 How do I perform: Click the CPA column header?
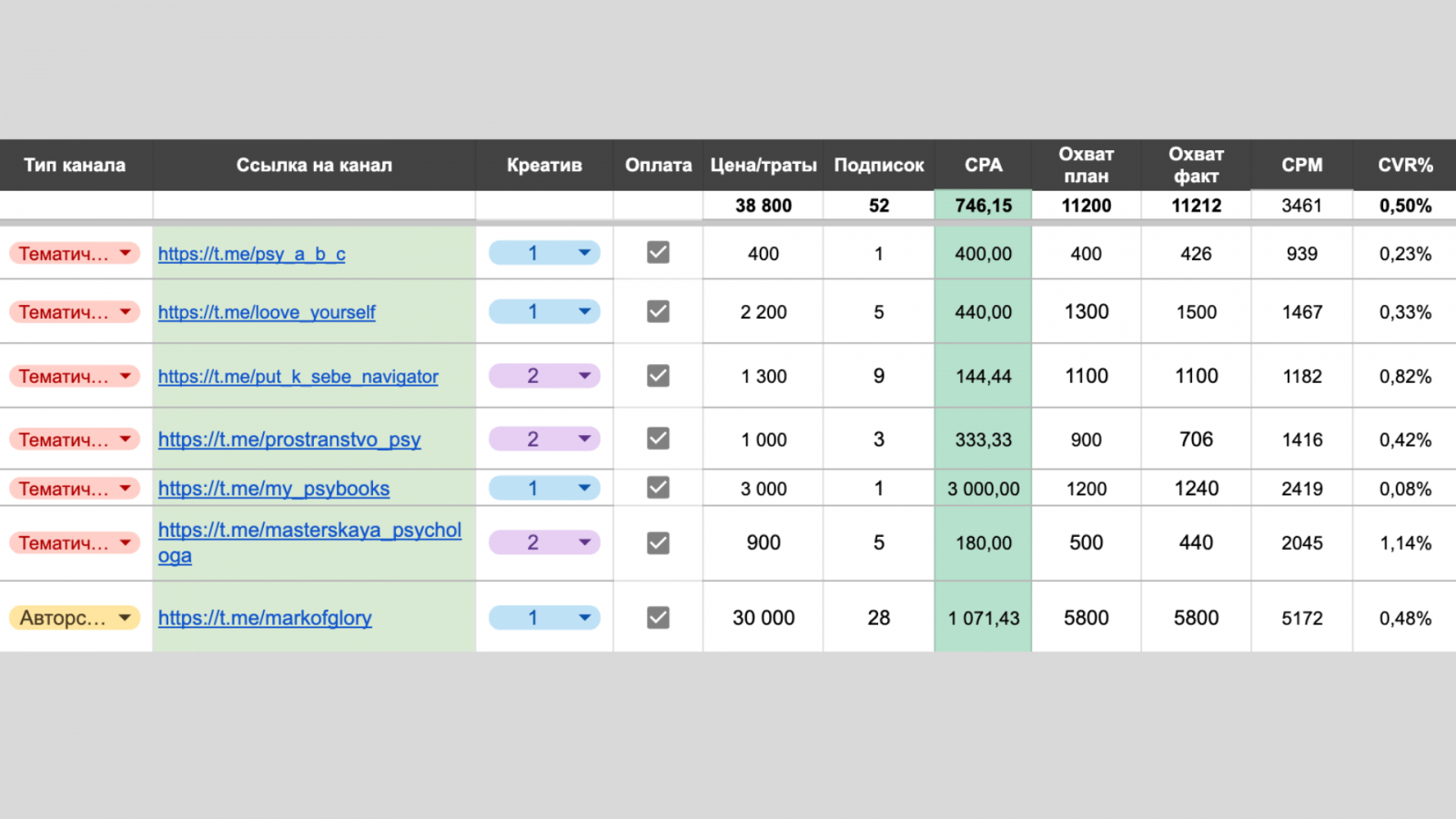(983, 165)
